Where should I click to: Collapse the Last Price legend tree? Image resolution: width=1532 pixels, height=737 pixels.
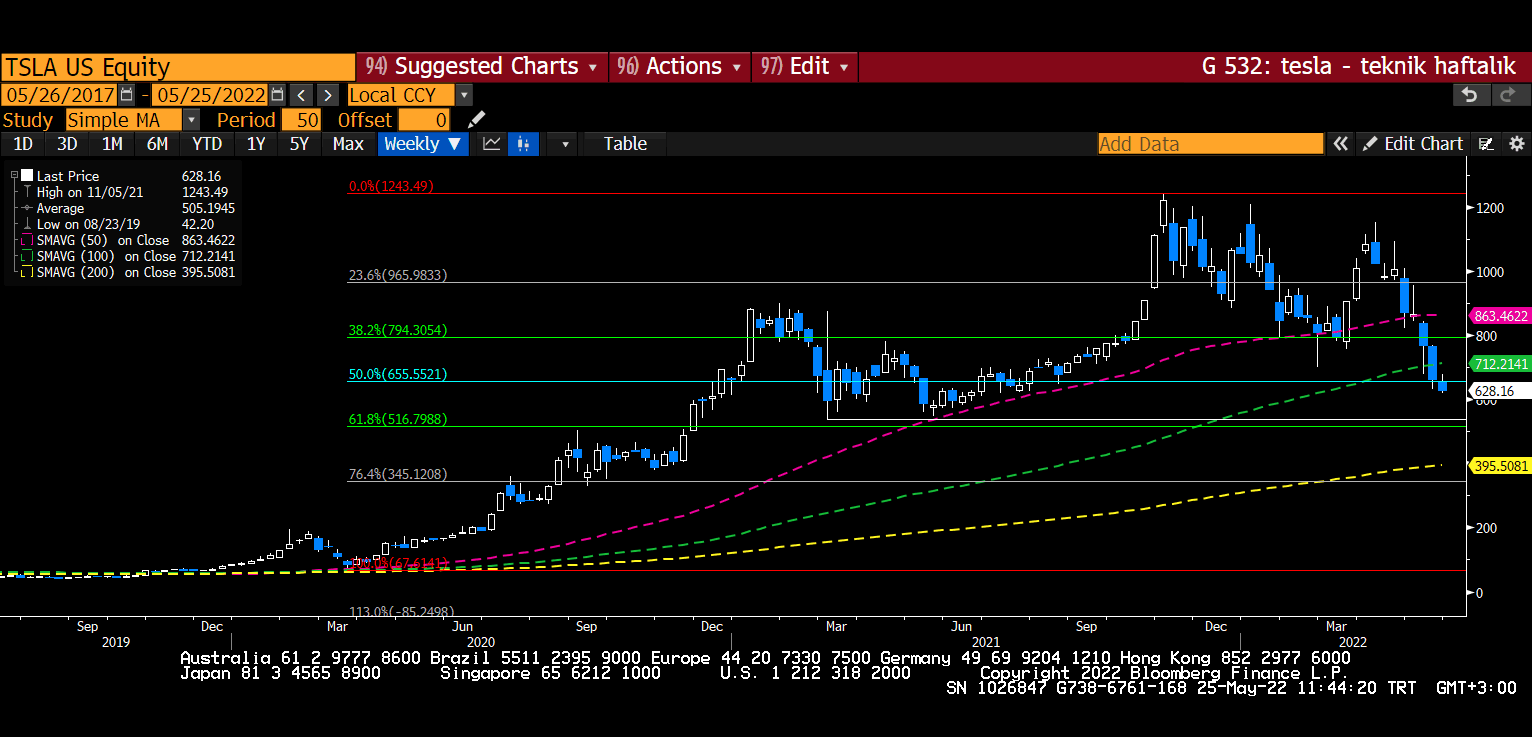click(14, 175)
